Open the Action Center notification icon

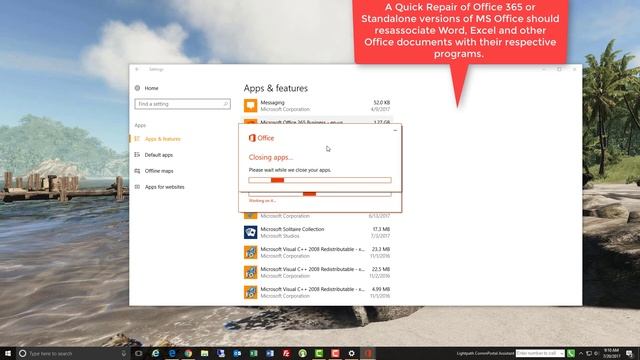coord(629,353)
